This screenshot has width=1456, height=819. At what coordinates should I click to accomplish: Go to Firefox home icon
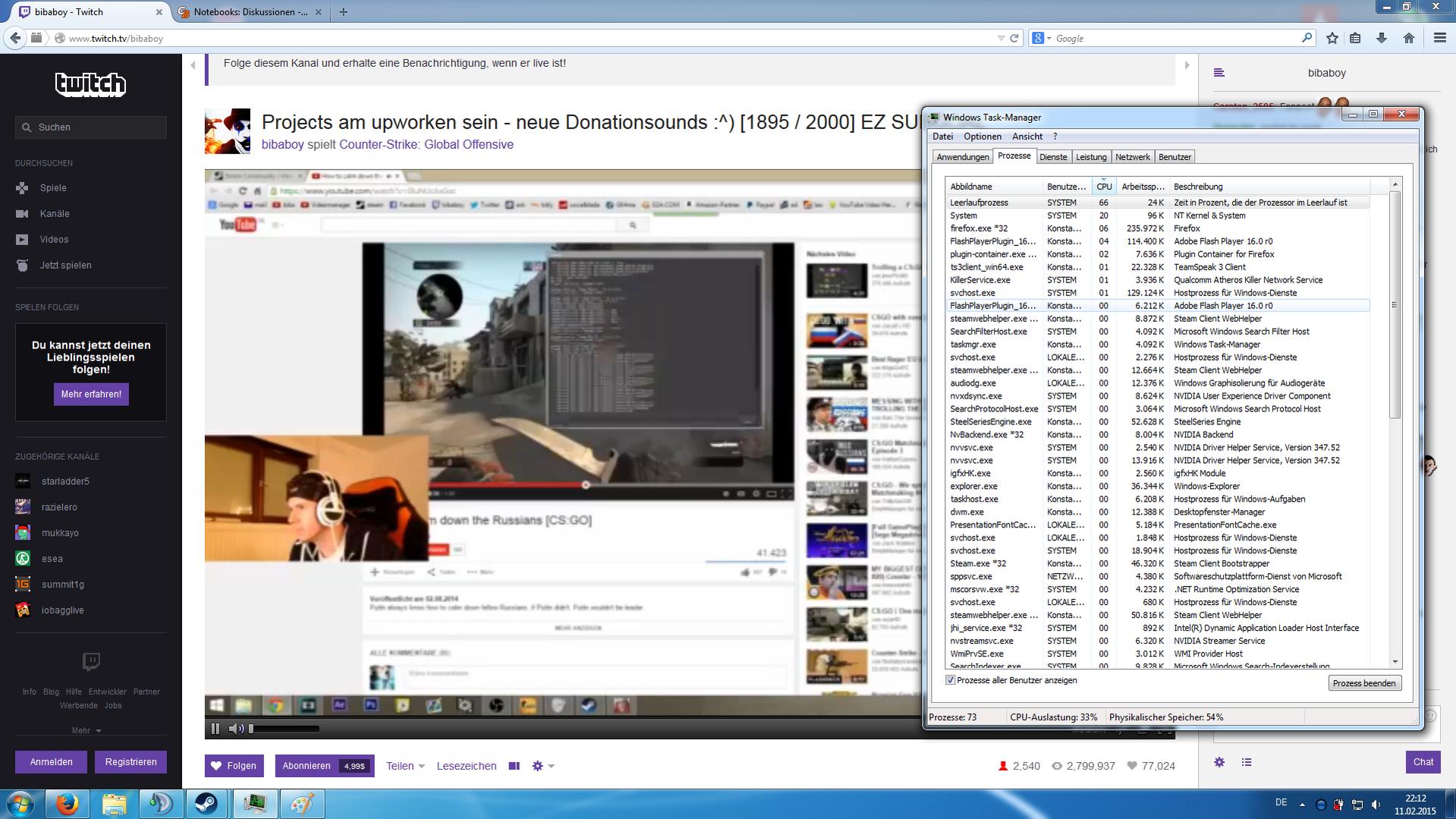(x=1409, y=38)
